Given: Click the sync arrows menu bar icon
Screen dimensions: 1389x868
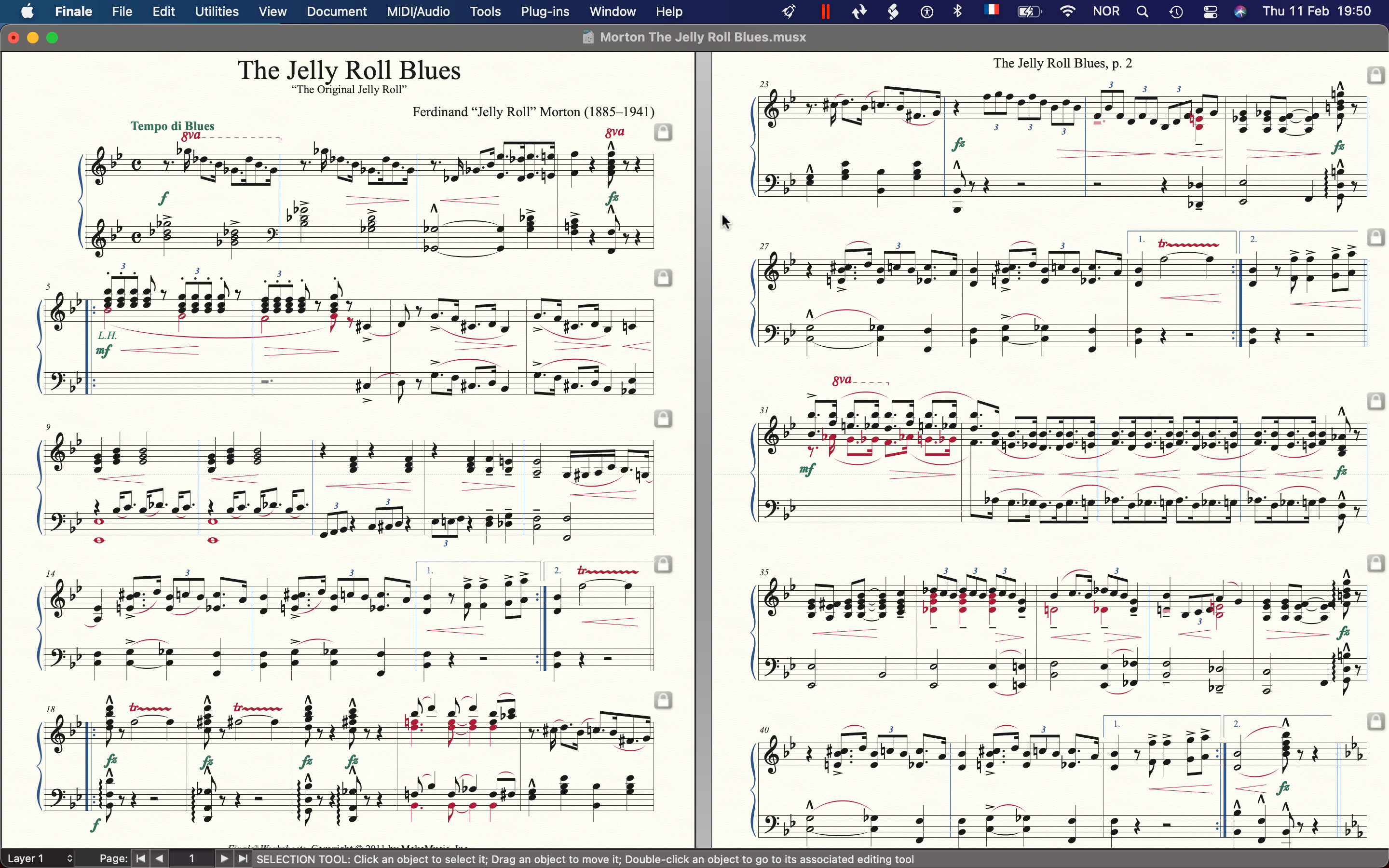Looking at the screenshot, I should click(860, 12).
